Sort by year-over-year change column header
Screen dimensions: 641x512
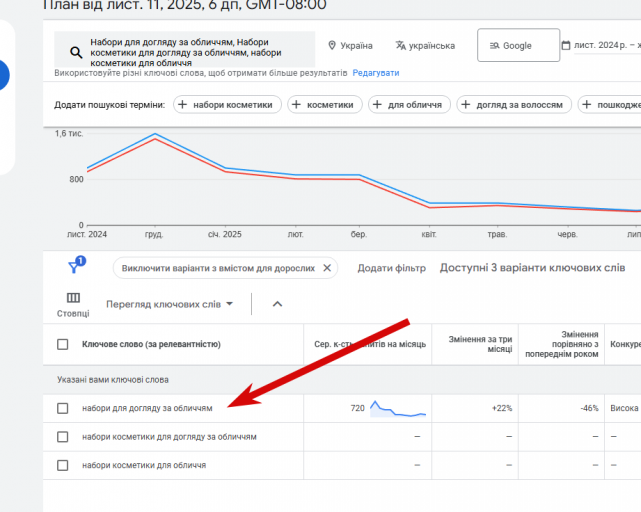click(x=562, y=344)
